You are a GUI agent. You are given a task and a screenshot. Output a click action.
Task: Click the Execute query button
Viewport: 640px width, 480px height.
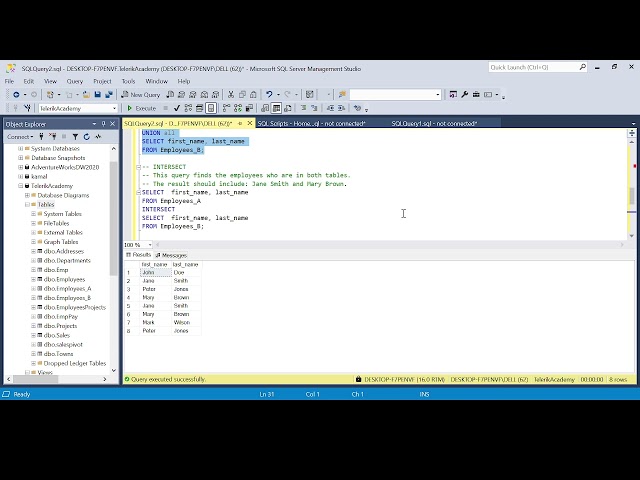(142, 108)
